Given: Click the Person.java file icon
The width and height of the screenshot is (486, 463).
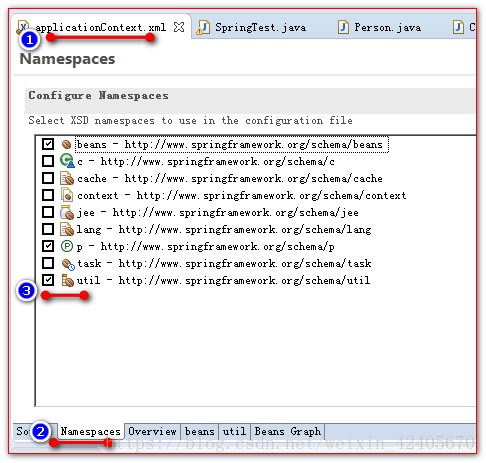Looking at the screenshot, I should [x=343, y=27].
